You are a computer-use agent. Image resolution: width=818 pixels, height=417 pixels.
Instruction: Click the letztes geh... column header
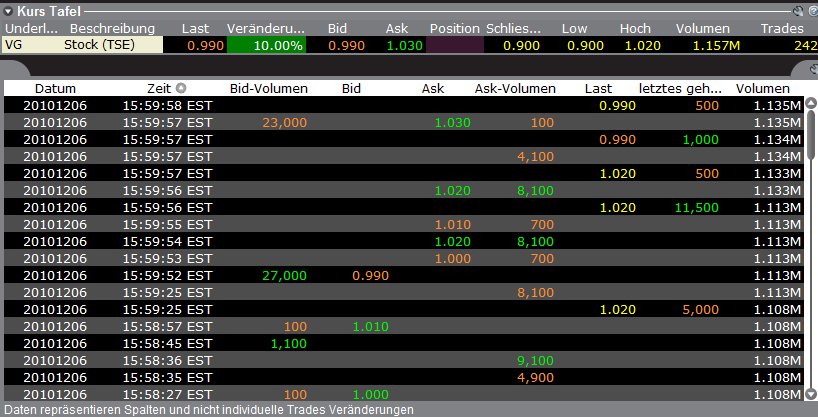(x=680, y=88)
